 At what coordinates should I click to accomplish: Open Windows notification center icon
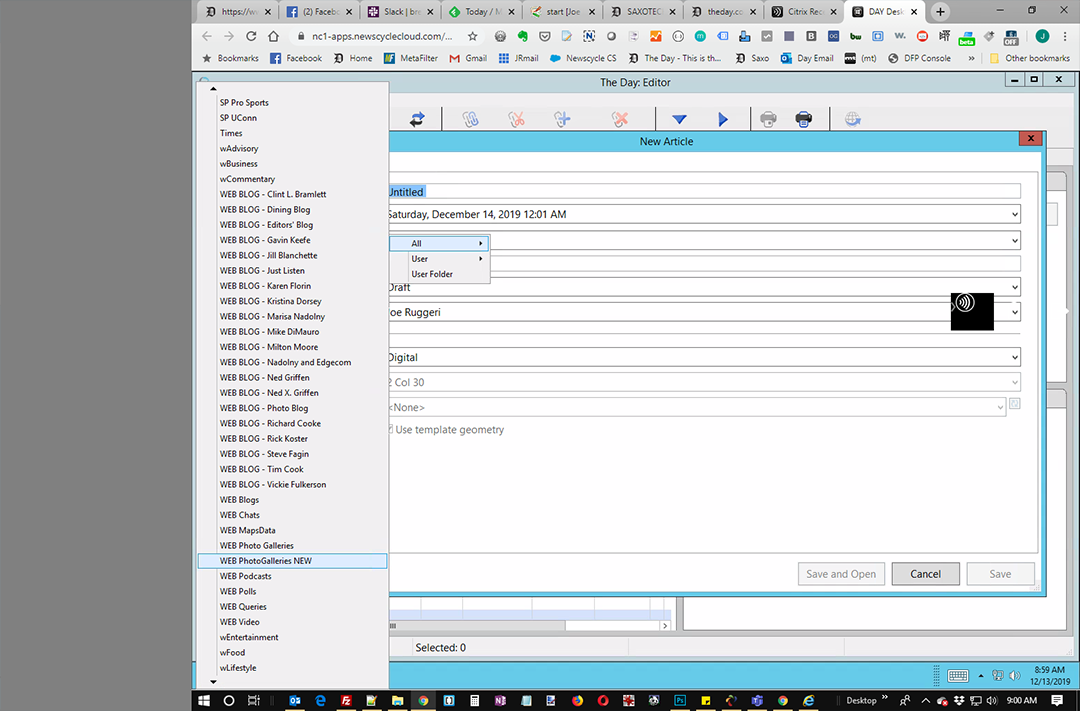pos(1057,700)
